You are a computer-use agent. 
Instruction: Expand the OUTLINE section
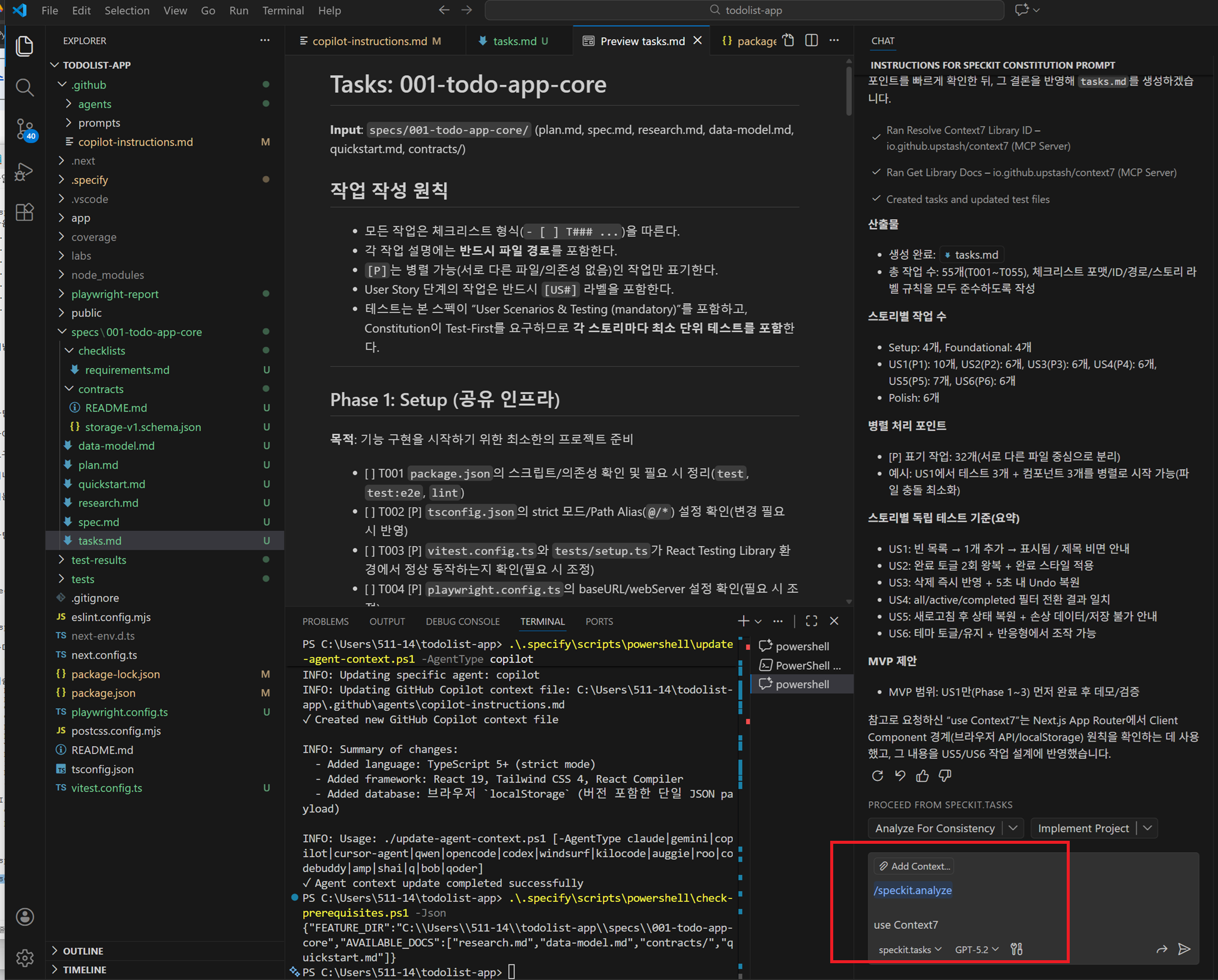(83, 951)
